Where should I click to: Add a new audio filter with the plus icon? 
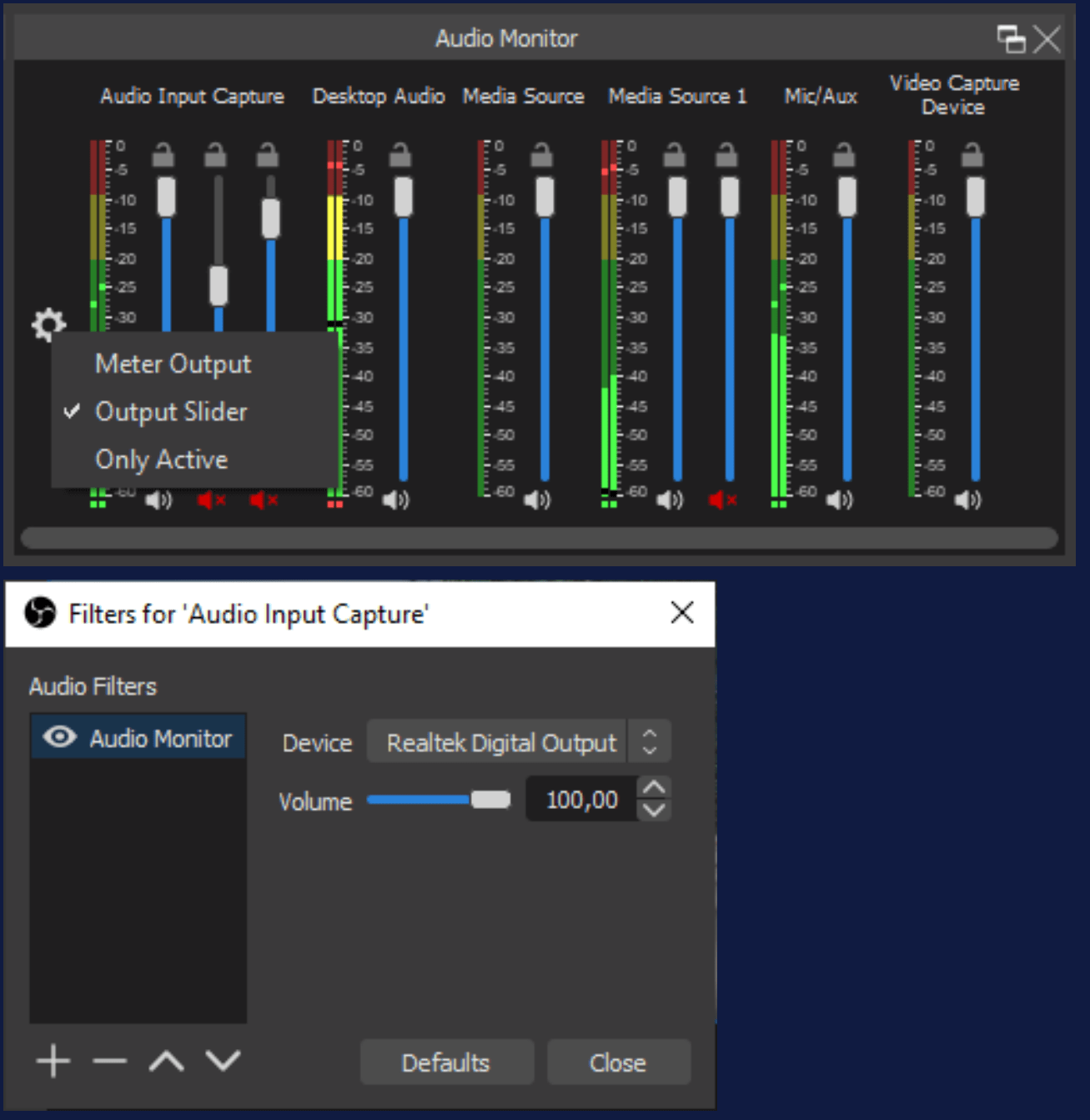point(53,1061)
